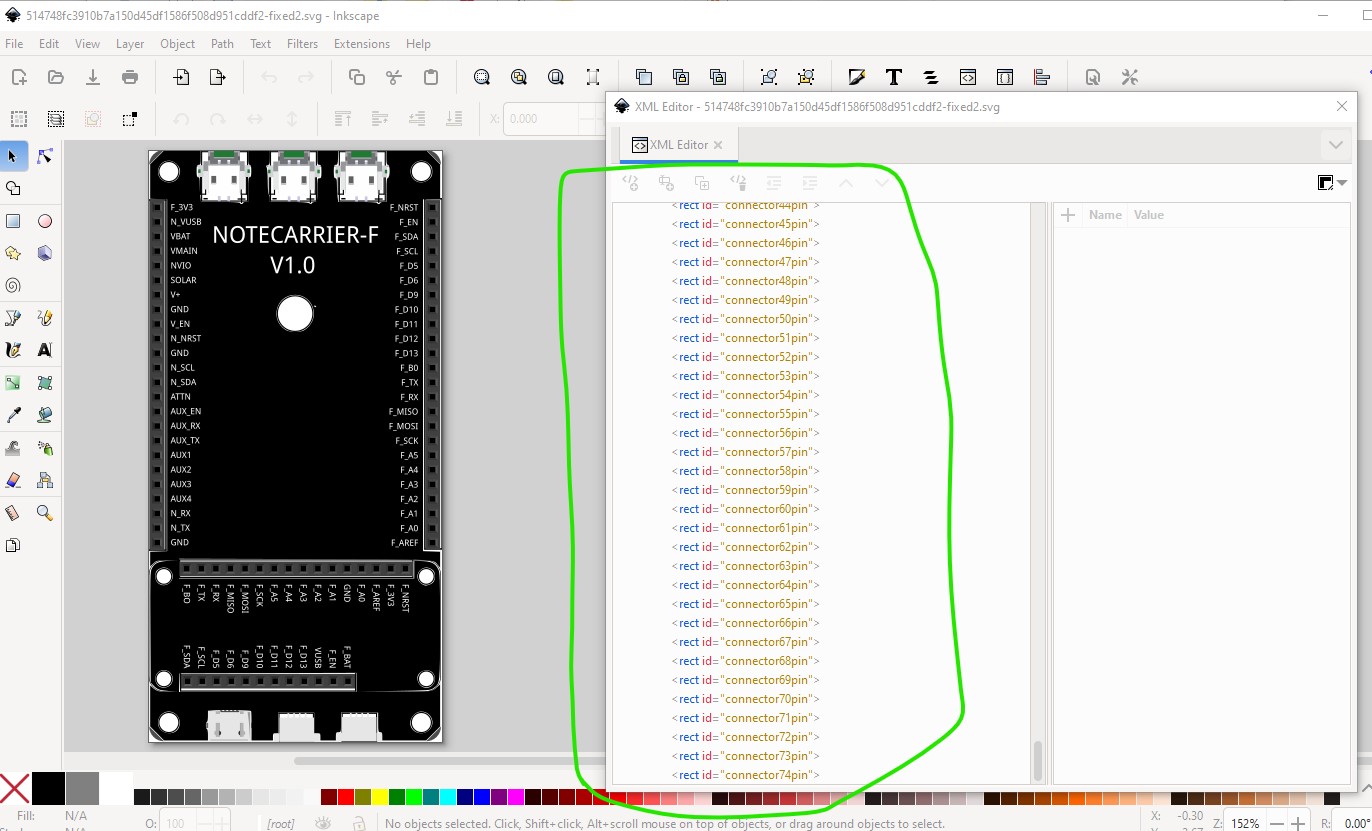This screenshot has height=831, width=1372.
Task: Open XML Editor layout dropdown
Action: [x=1332, y=183]
